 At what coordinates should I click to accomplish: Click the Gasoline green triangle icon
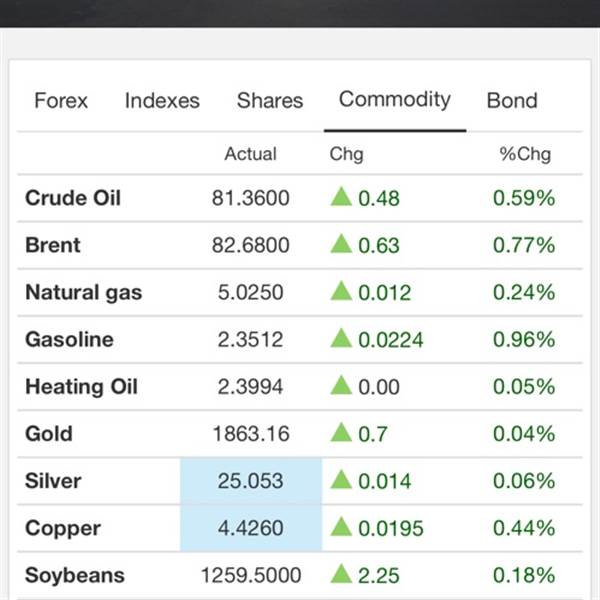341,338
